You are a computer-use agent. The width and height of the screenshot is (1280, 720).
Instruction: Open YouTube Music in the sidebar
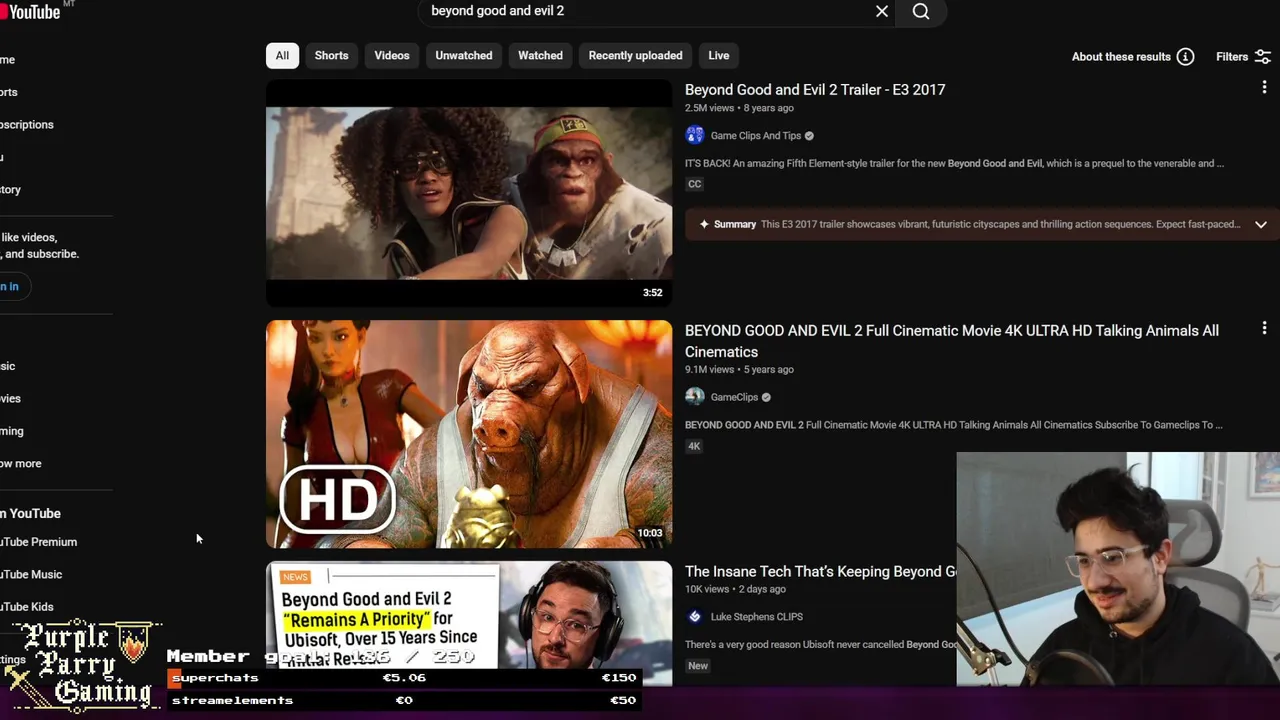click(x=31, y=575)
